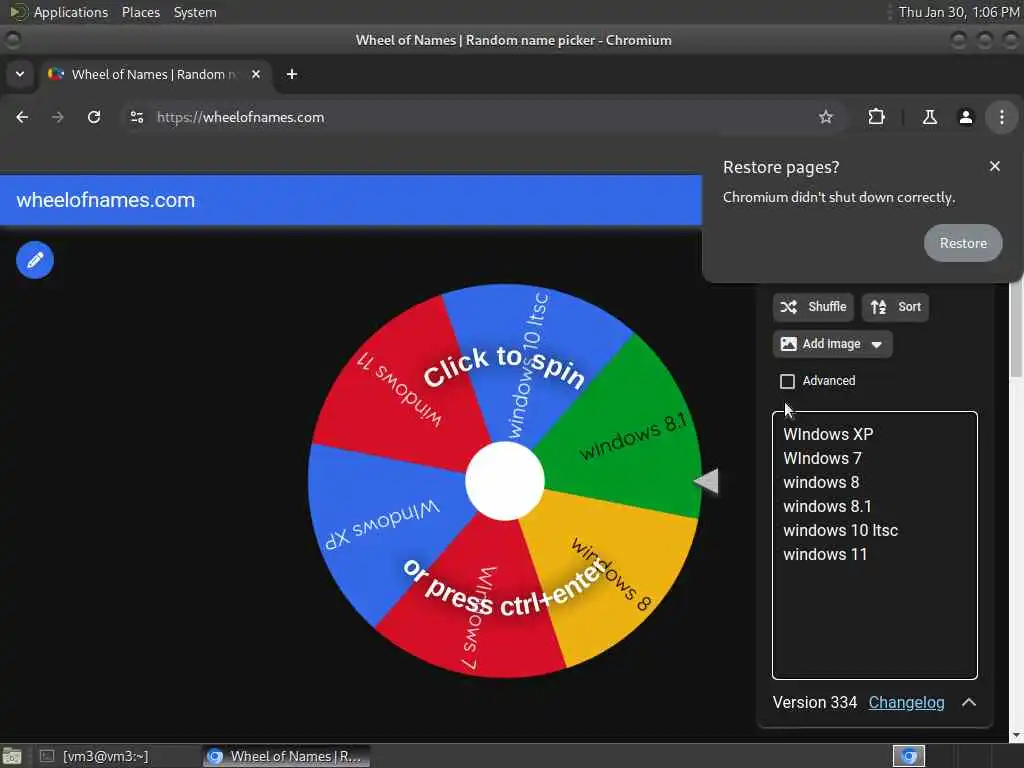The height and width of the screenshot is (768, 1024).
Task: Click the 'windows 10 ltsc' entry text
Action: tap(840, 530)
